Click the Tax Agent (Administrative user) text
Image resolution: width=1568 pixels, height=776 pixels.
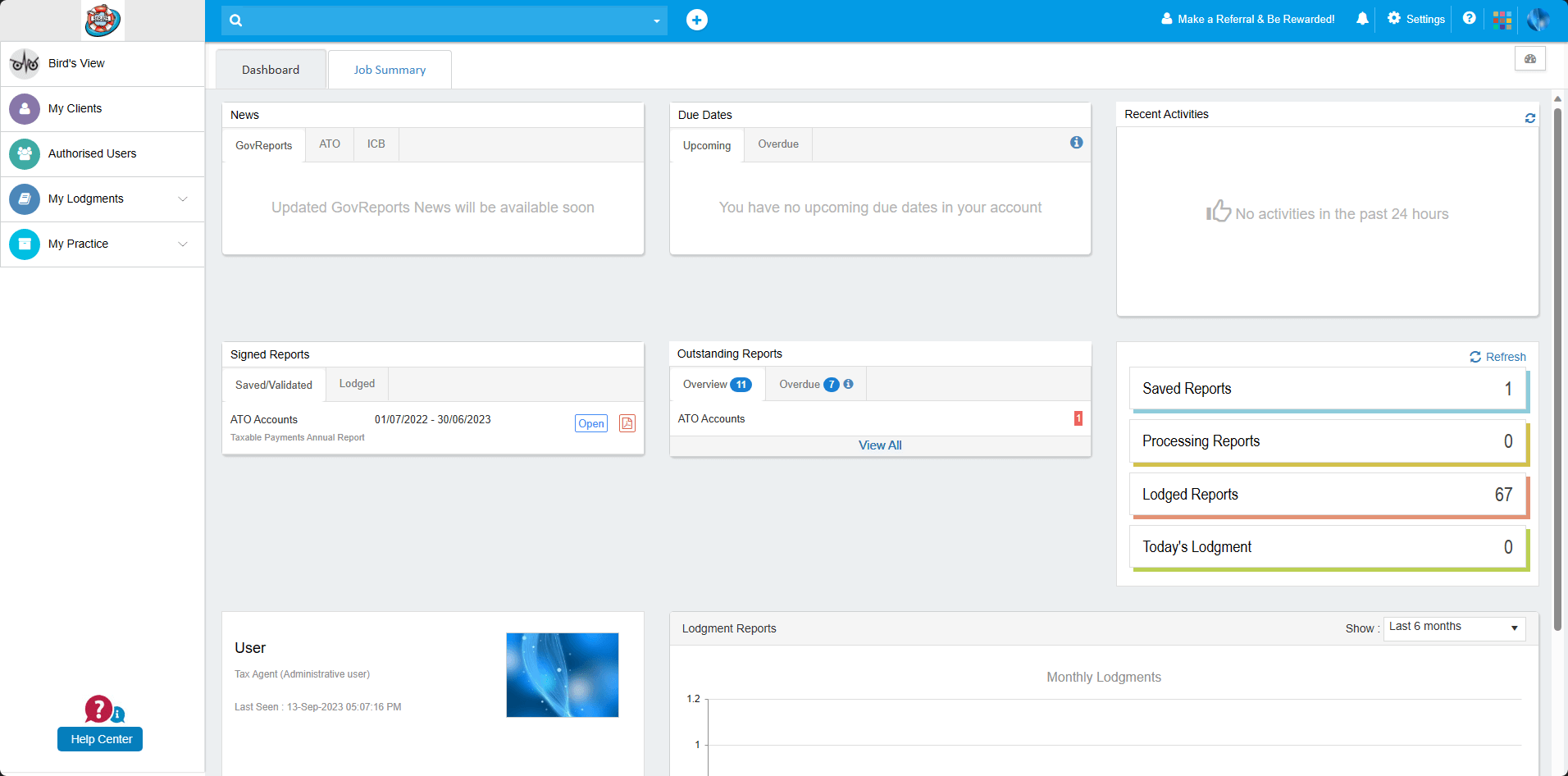[x=303, y=674]
